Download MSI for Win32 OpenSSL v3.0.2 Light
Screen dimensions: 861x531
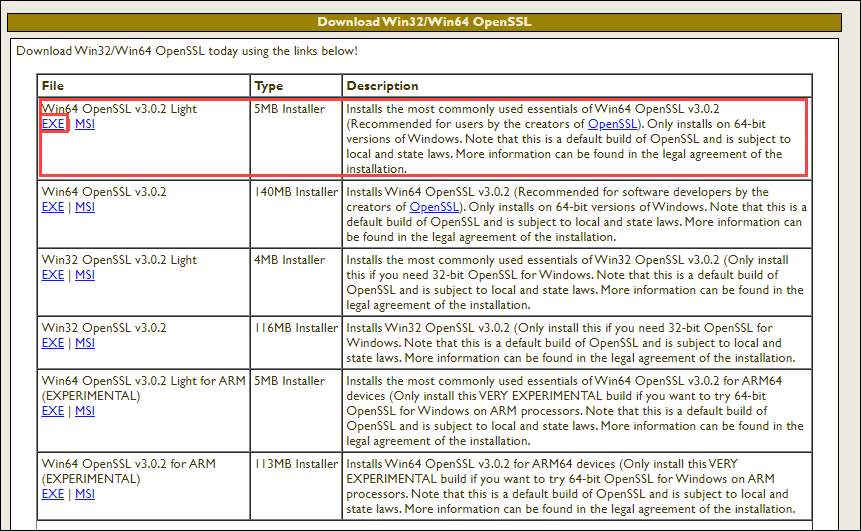[x=85, y=275]
